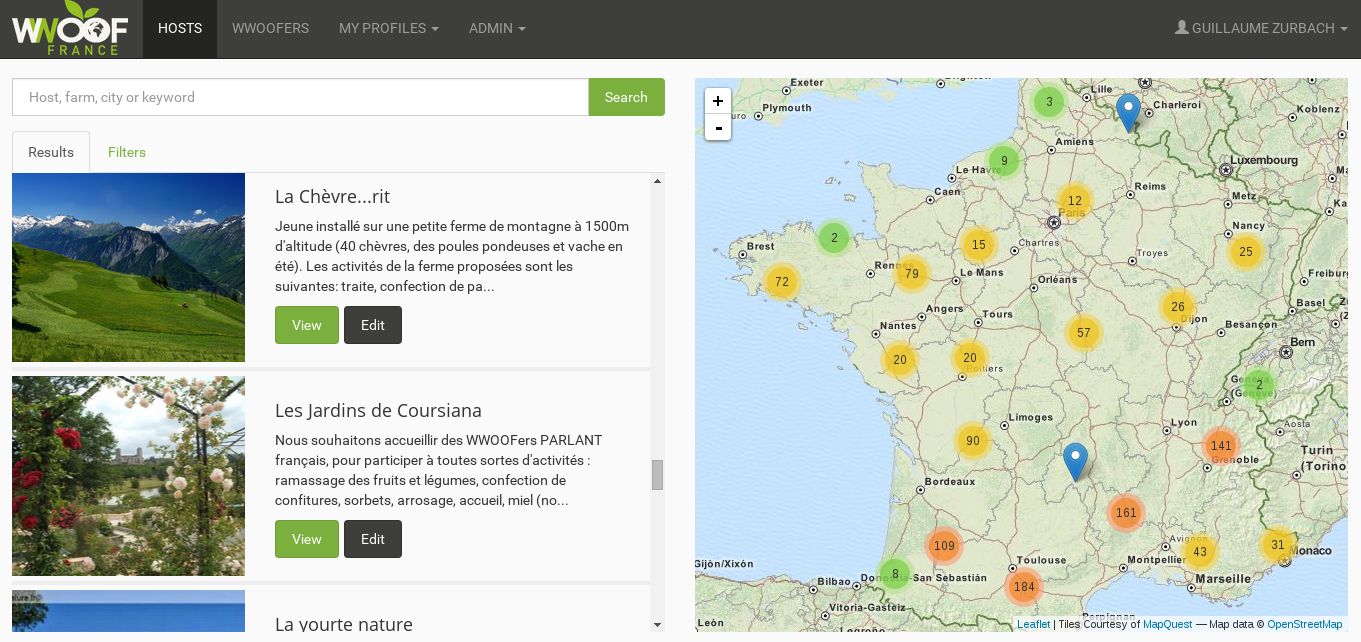Open the map cluster labeled 79
This screenshot has height=642, width=1361.
click(911, 273)
